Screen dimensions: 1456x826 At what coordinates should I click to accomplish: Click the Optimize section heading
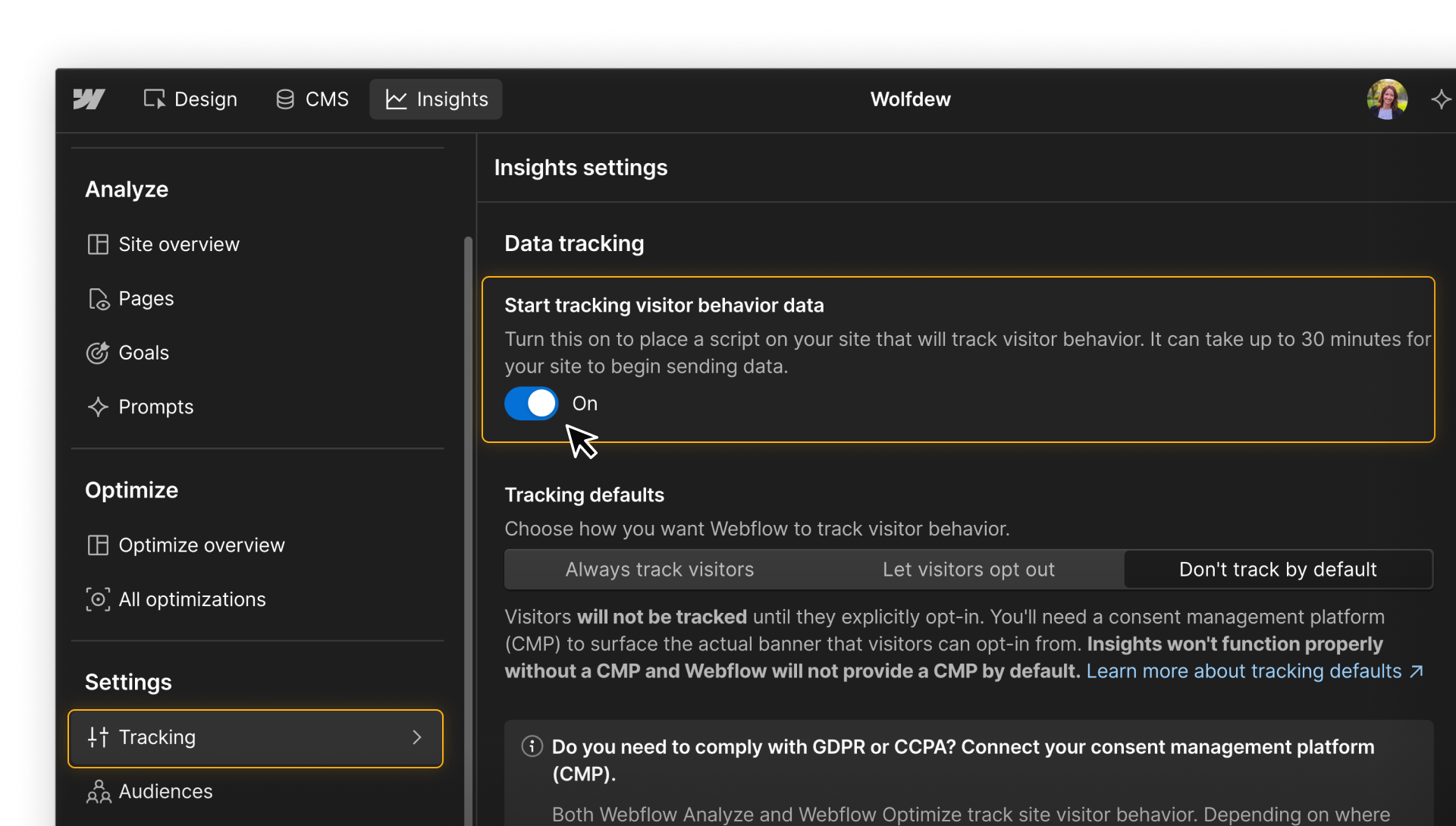(x=131, y=490)
